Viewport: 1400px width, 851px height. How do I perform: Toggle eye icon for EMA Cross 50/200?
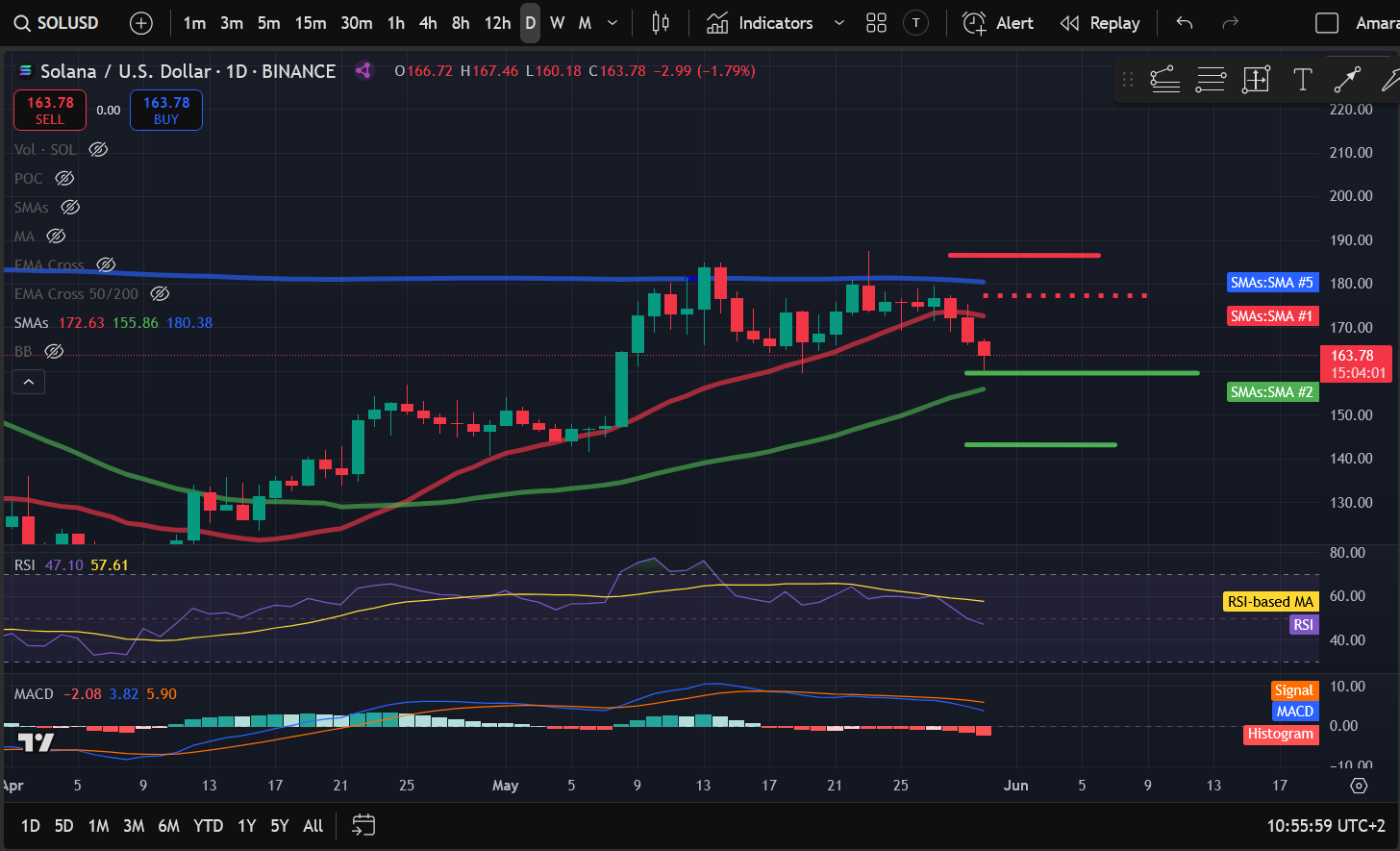point(161,293)
